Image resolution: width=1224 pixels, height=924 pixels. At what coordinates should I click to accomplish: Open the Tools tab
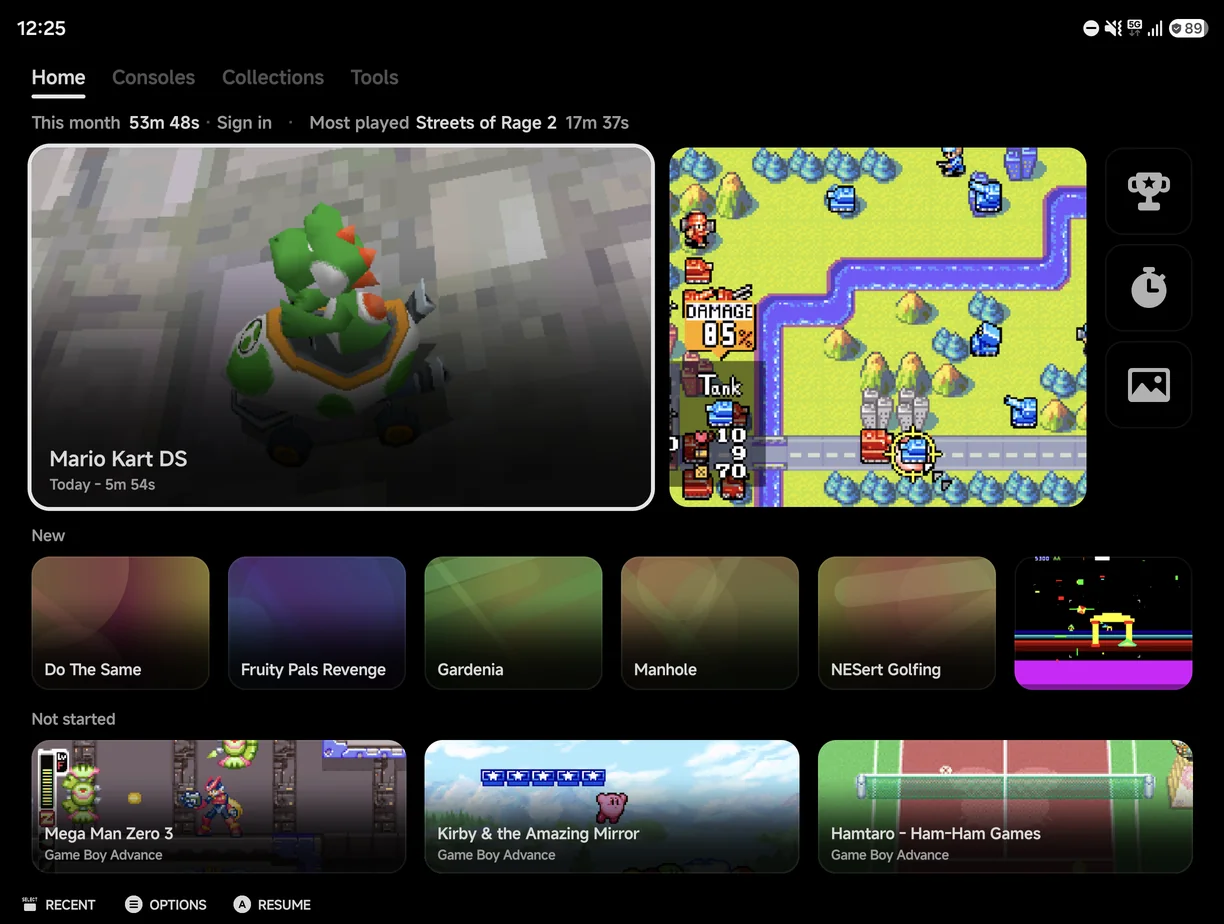[x=374, y=77]
